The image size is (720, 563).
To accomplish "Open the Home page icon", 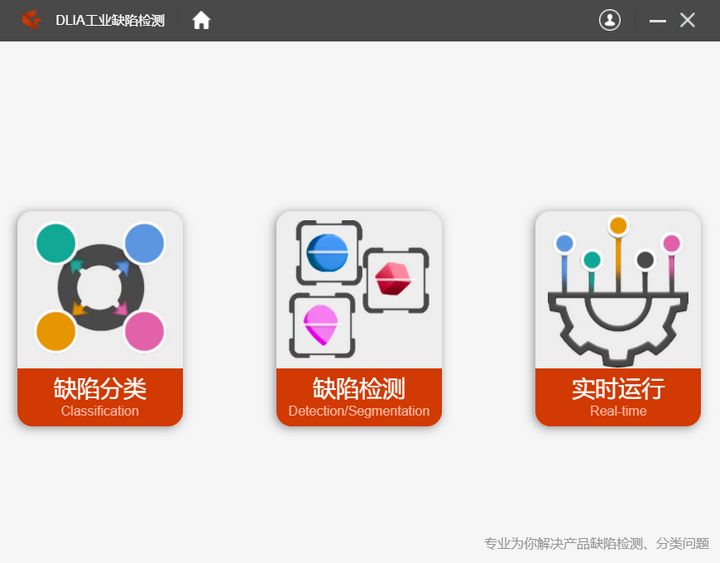I will 201,20.
